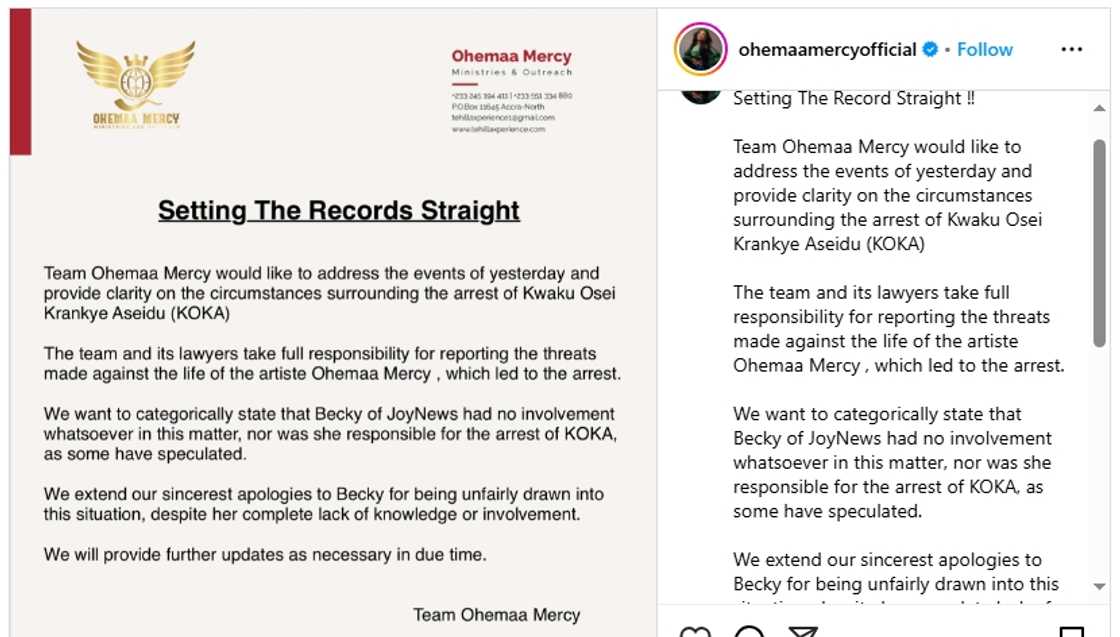Follow ohemaamercyofficial
Screen dimensions: 1120x637
click(x=984, y=48)
